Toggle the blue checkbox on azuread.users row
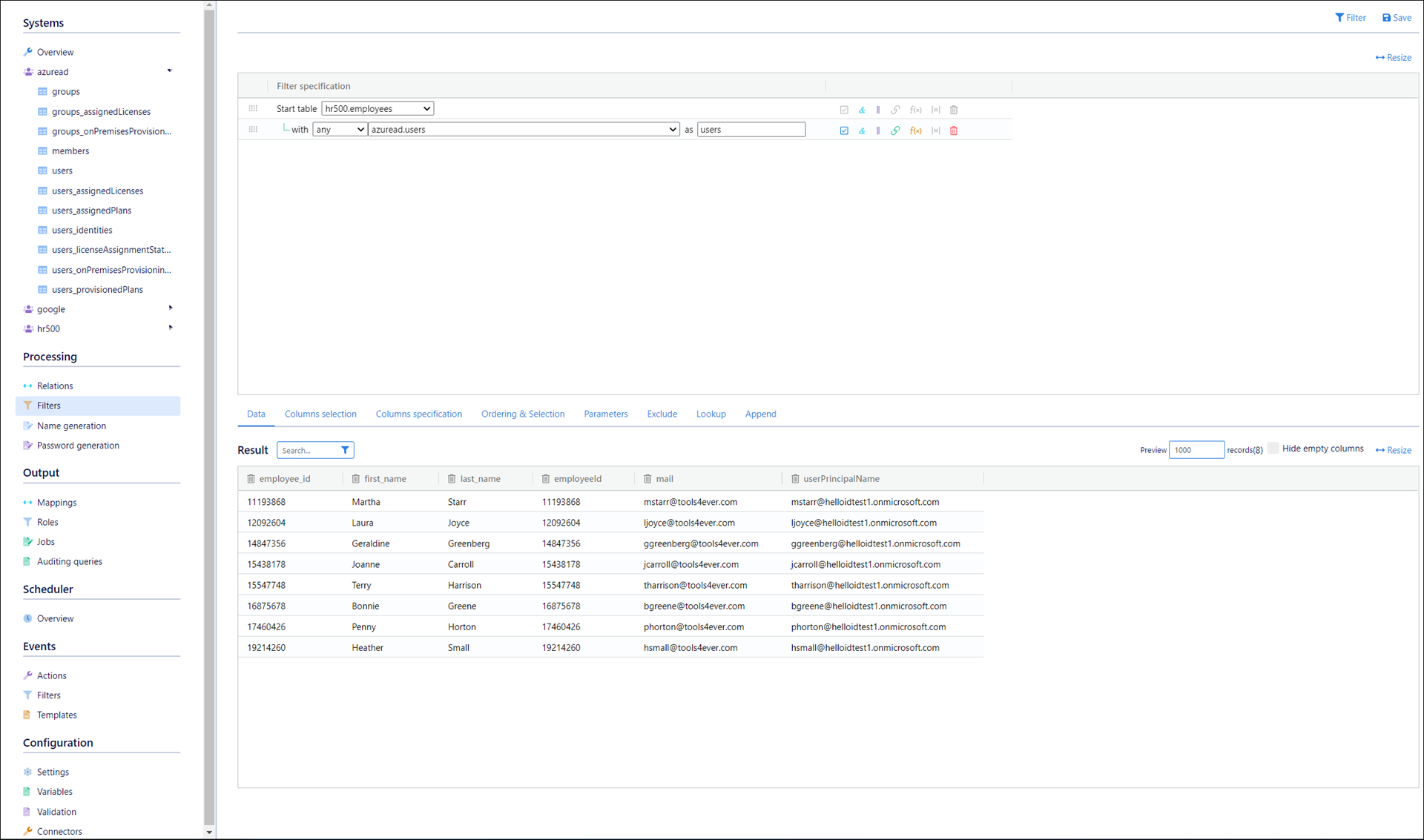This screenshot has height=840, width=1424. (x=844, y=130)
